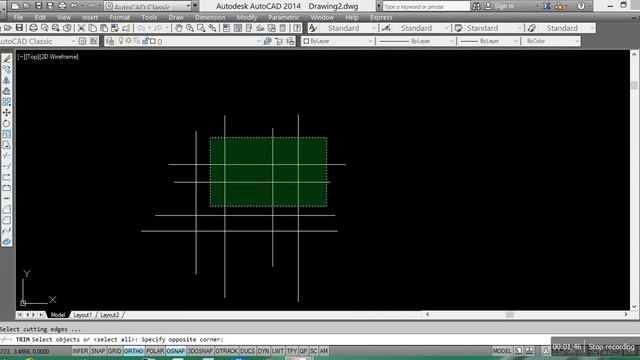Toggle LWT lineweight display
The image size is (640, 360).
click(x=278, y=351)
